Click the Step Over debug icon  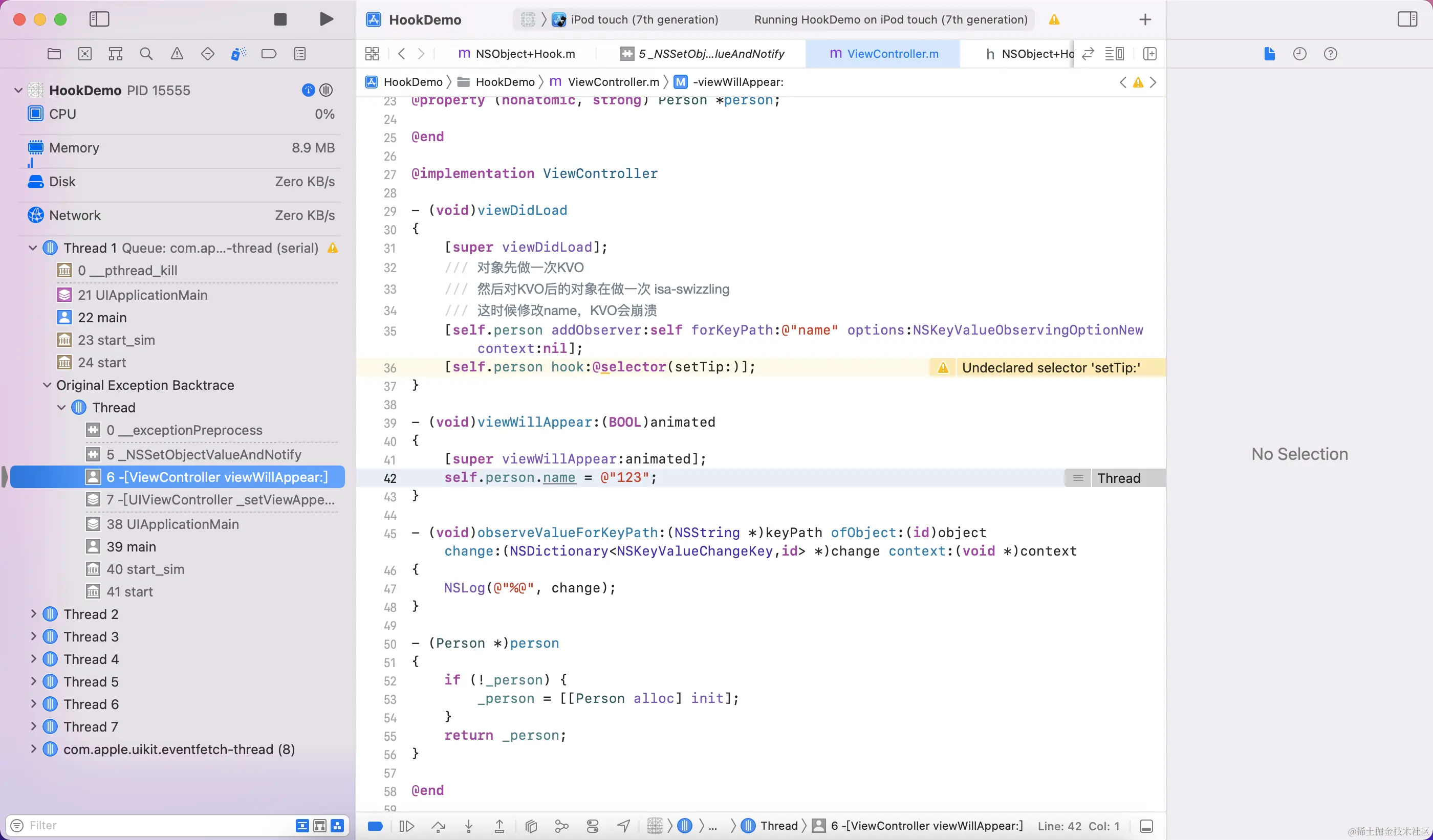pyautogui.click(x=438, y=826)
